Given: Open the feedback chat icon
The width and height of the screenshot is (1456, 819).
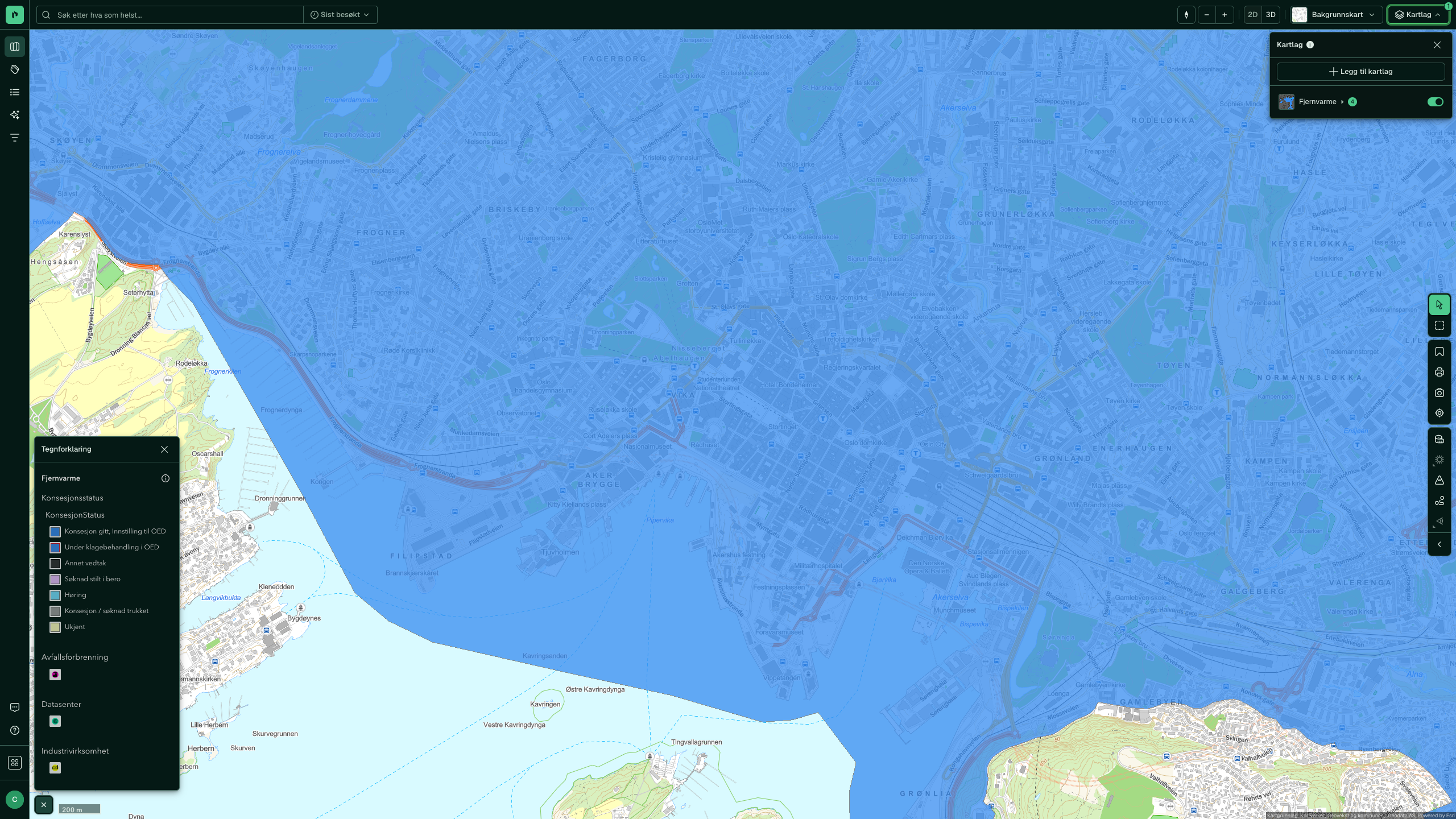Looking at the screenshot, I should pos(15,708).
